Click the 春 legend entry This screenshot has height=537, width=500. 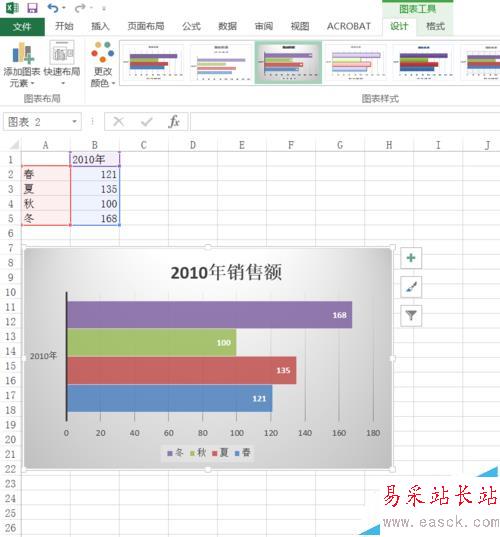tap(243, 453)
